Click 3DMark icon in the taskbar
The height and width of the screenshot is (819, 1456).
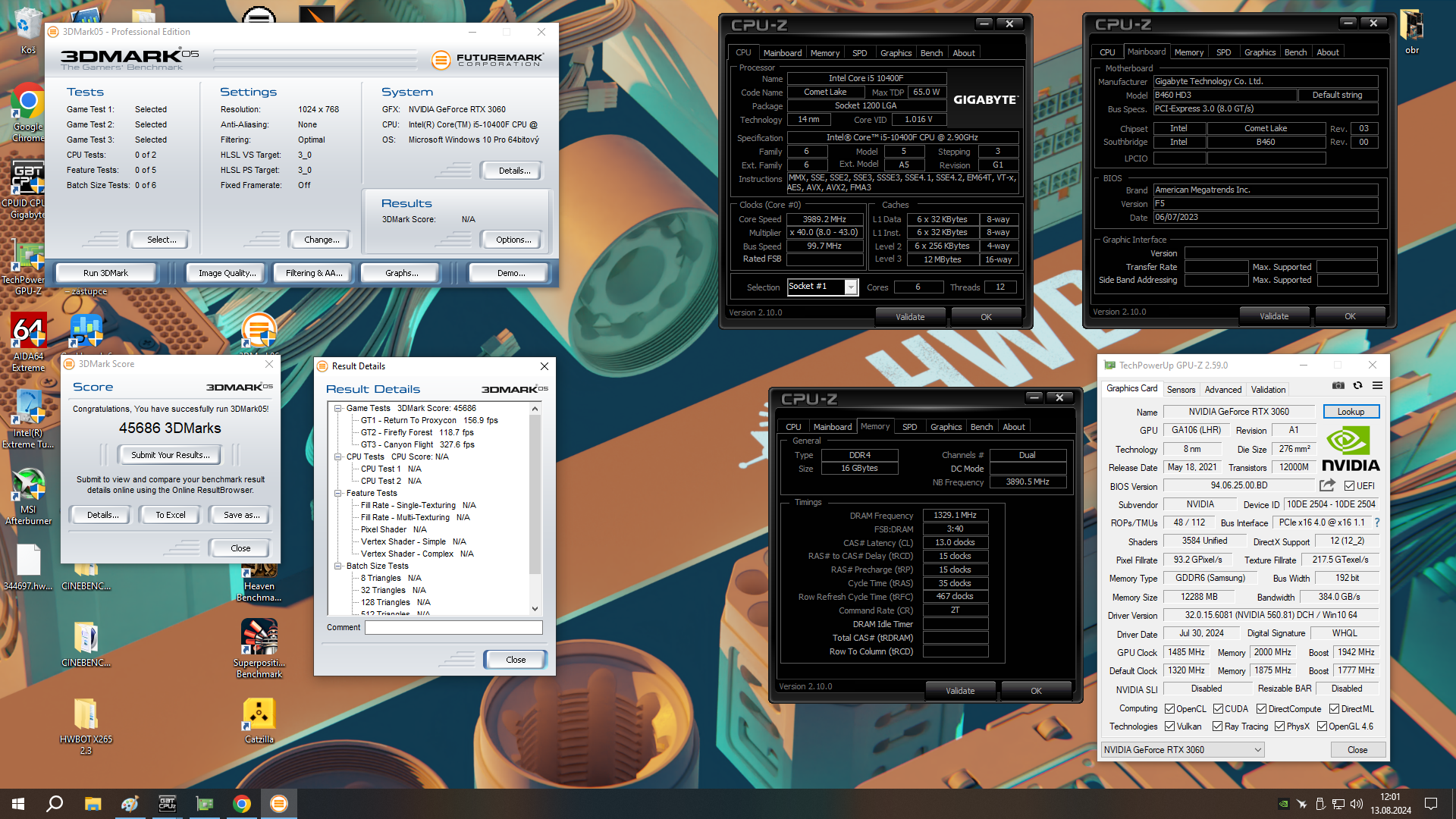point(279,804)
